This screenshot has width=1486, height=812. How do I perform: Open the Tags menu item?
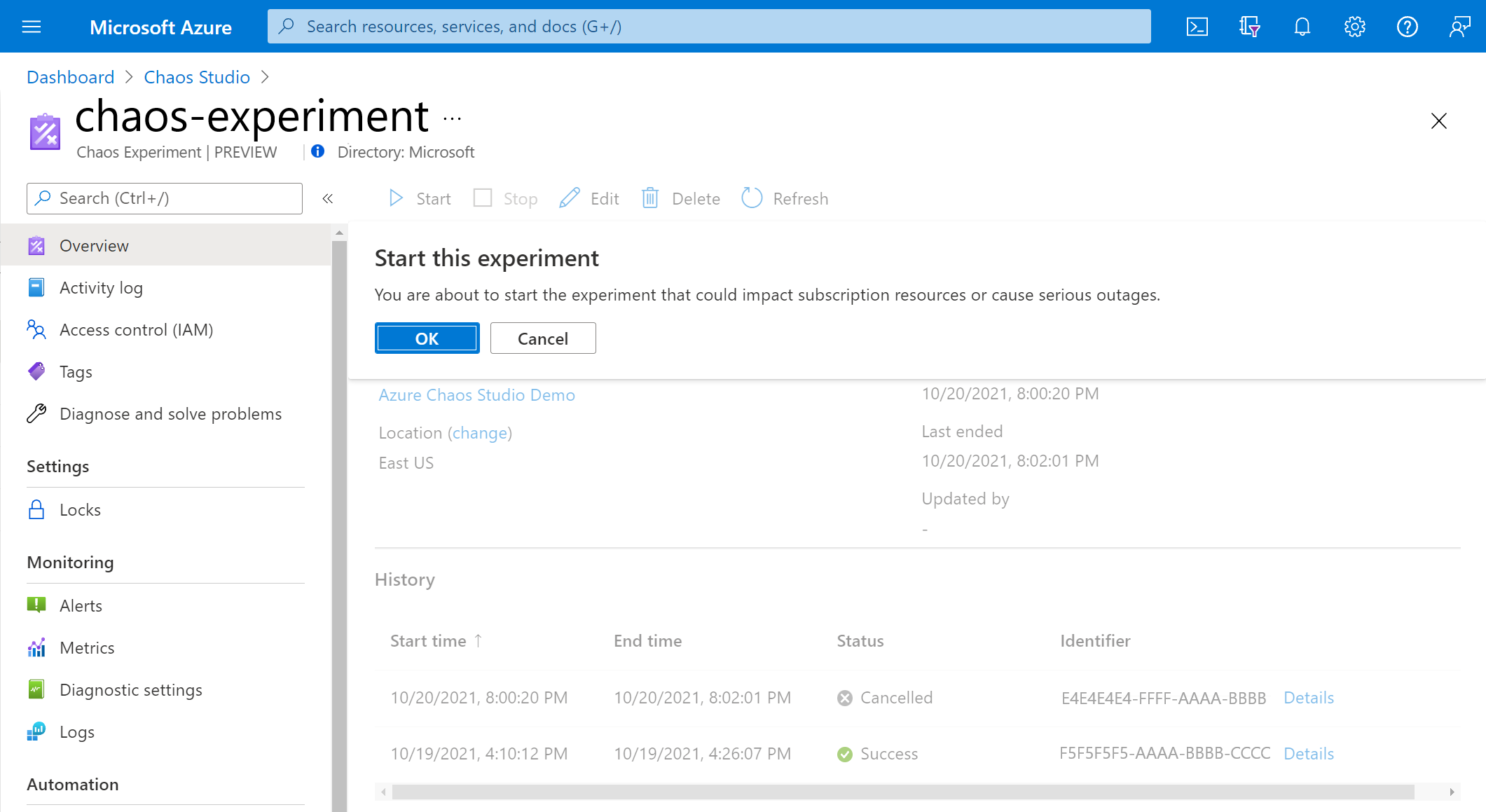75,371
